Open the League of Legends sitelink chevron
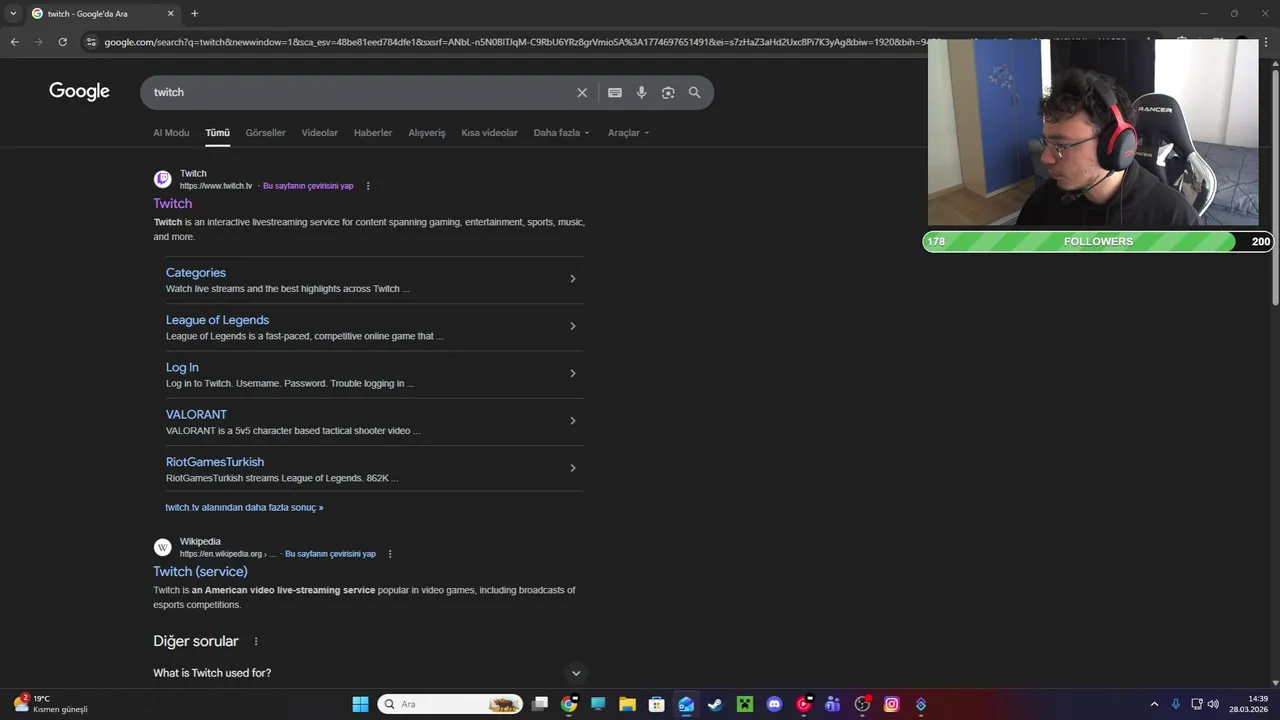The width and height of the screenshot is (1280, 720). coord(572,326)
